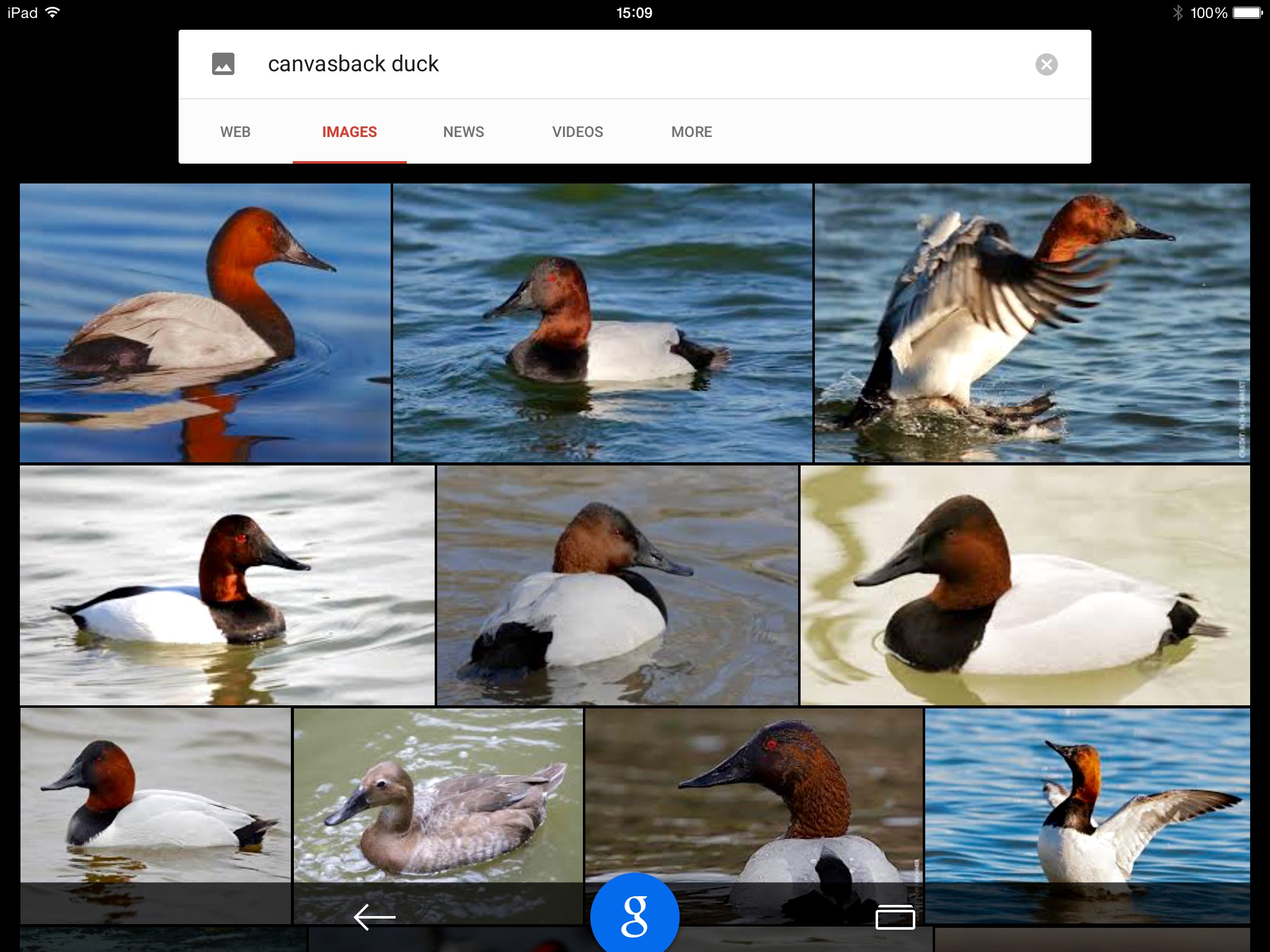This screenshot has height=952, width=1270.
Task: Open the duck flapping wings photo, top row
Action: point(1031,322)
